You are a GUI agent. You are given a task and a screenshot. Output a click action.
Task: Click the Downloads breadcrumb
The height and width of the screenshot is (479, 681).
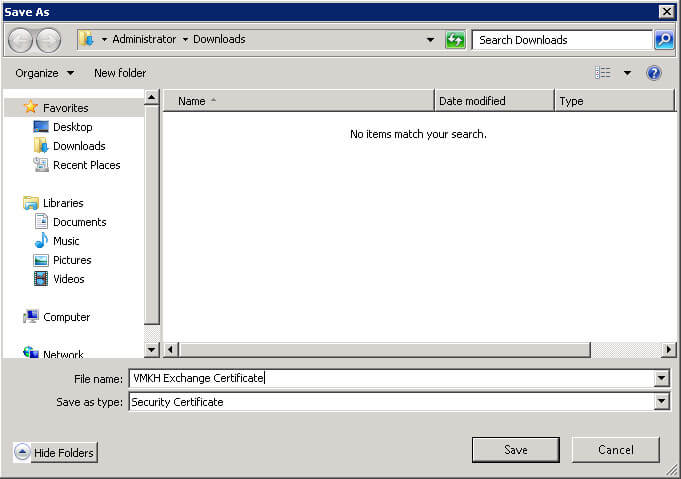click(x=219, y=40)
